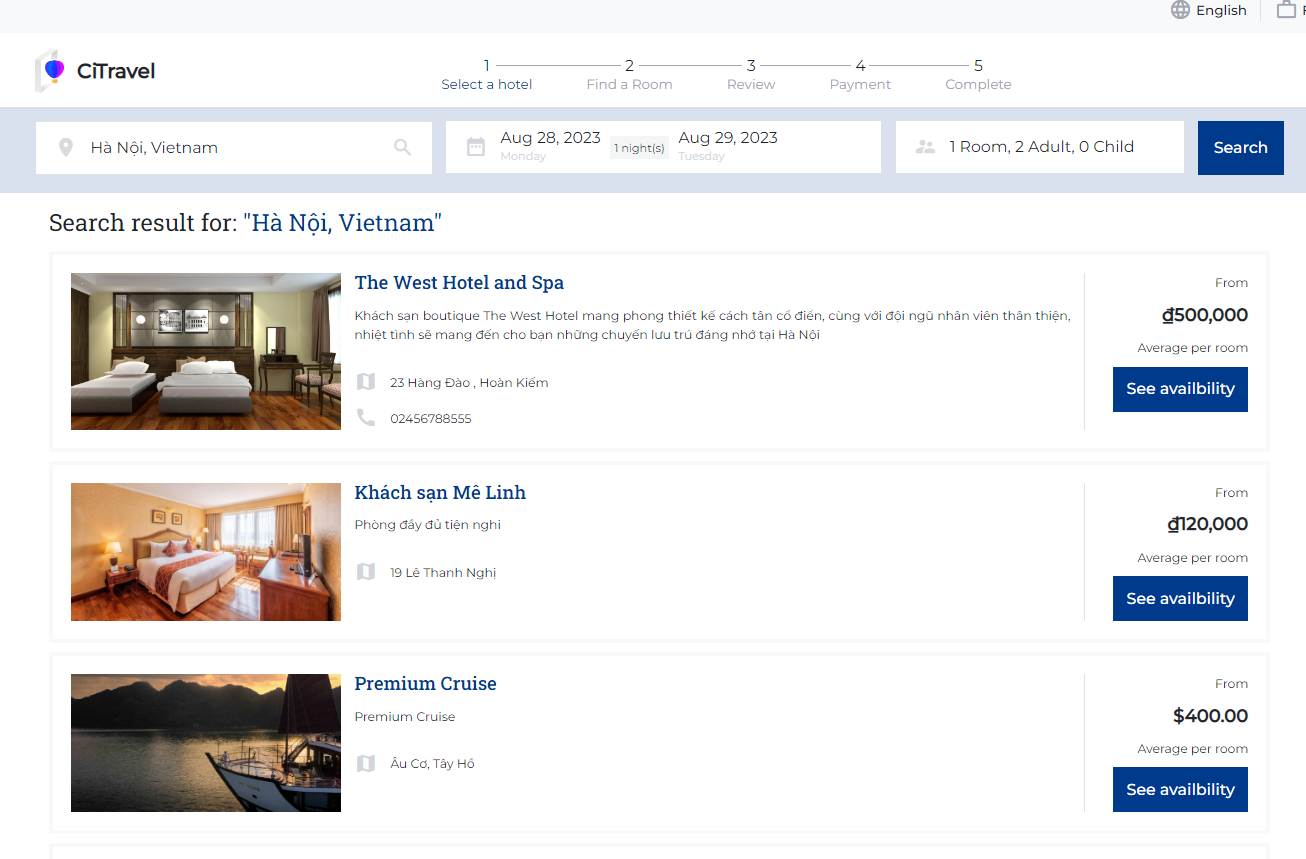Open the calendar icon for dates
This screenshot has height=859, width=1306.
pos(476,147)
